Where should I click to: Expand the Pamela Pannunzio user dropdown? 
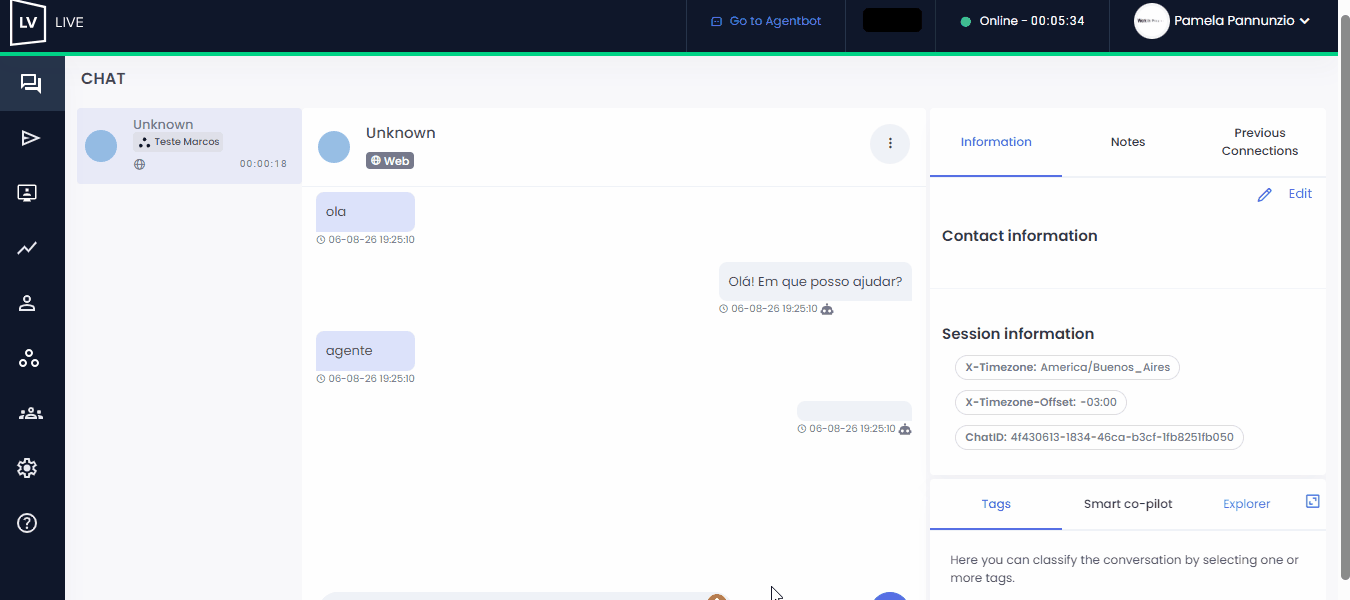[x=1304, y=21]
